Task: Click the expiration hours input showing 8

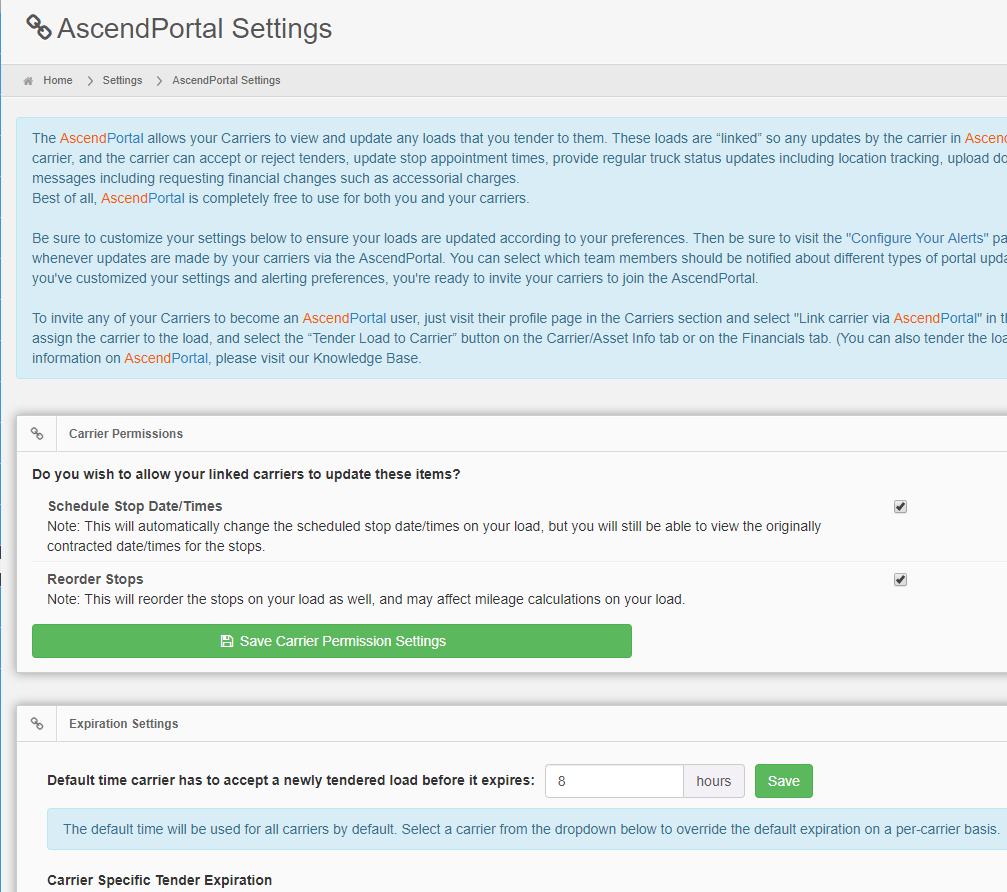Action: pos(614,781)
